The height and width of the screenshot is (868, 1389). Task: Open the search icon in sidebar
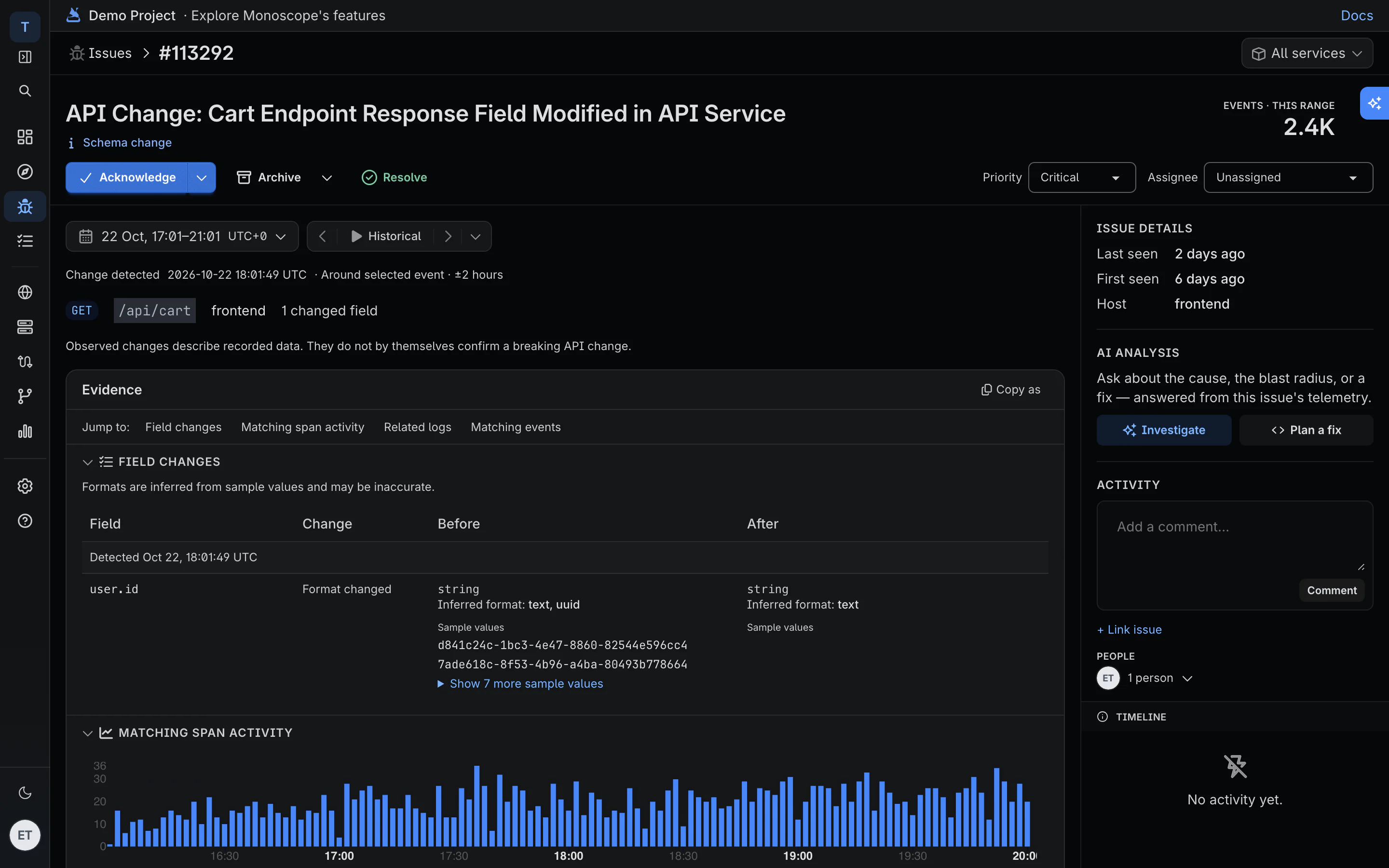point(25,91)
